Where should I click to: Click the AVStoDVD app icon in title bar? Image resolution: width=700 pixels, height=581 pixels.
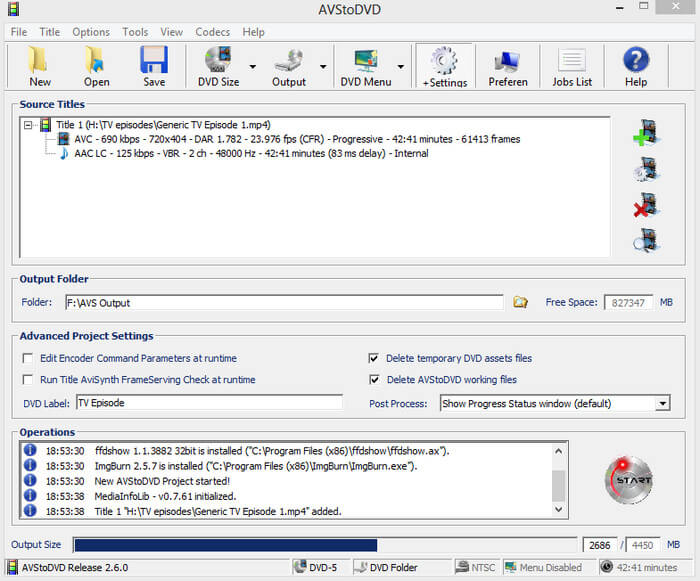[x=14, y=9]
